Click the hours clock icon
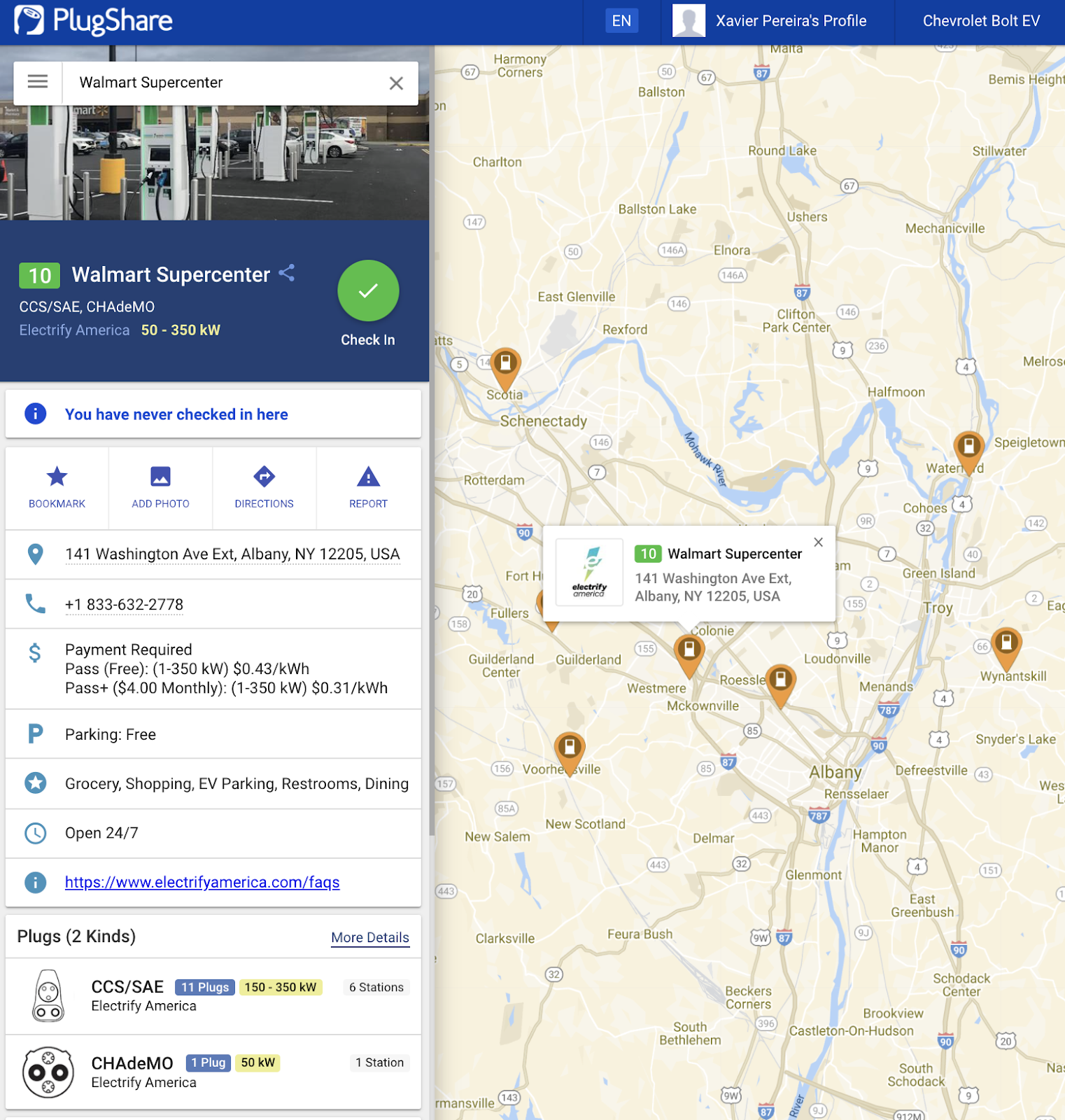 coord(35,833)
